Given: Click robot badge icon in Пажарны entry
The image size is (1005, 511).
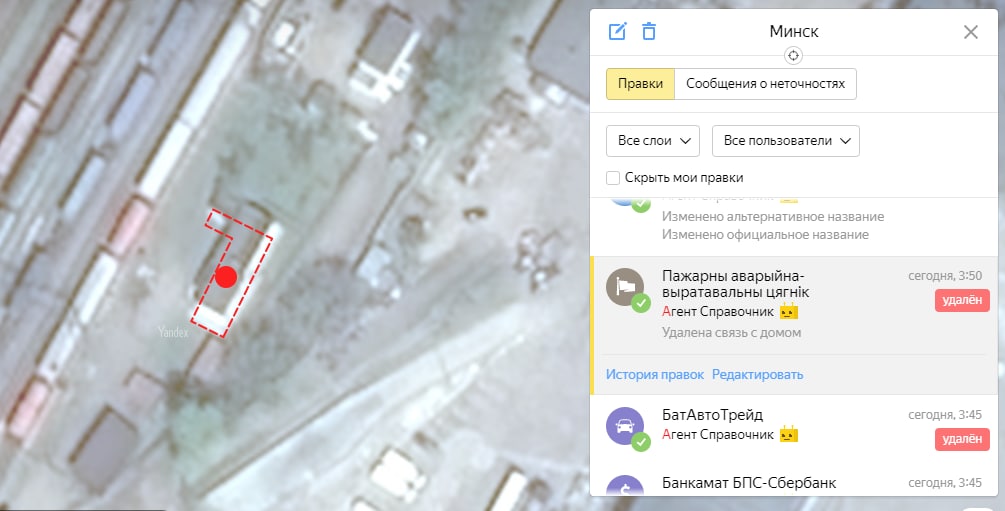Looking at the screenshot, I should coord(788,312).
